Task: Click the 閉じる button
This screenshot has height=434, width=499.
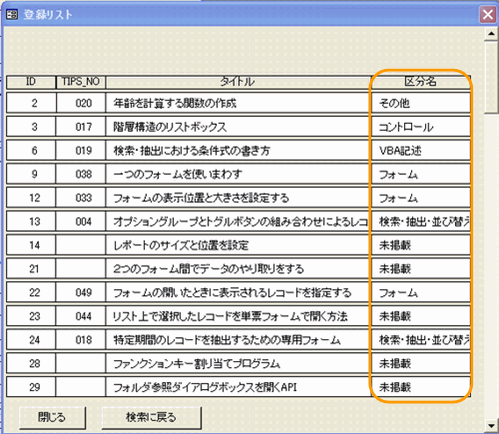Action: coord(52,418)
